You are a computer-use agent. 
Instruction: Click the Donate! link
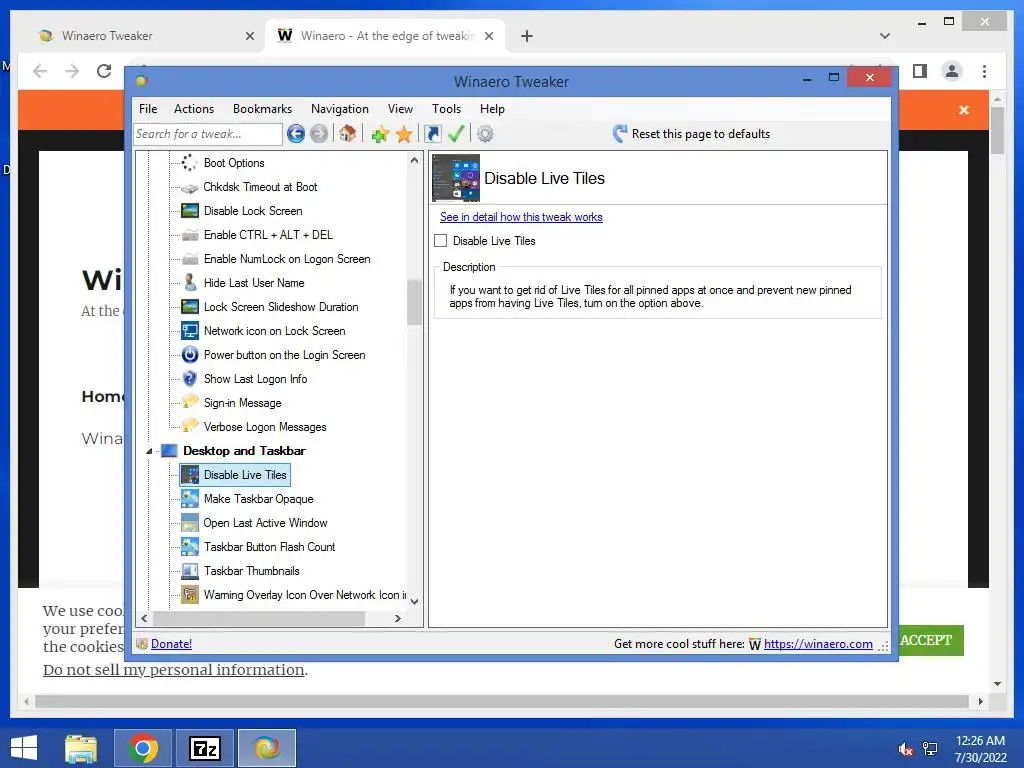point(171,644)
